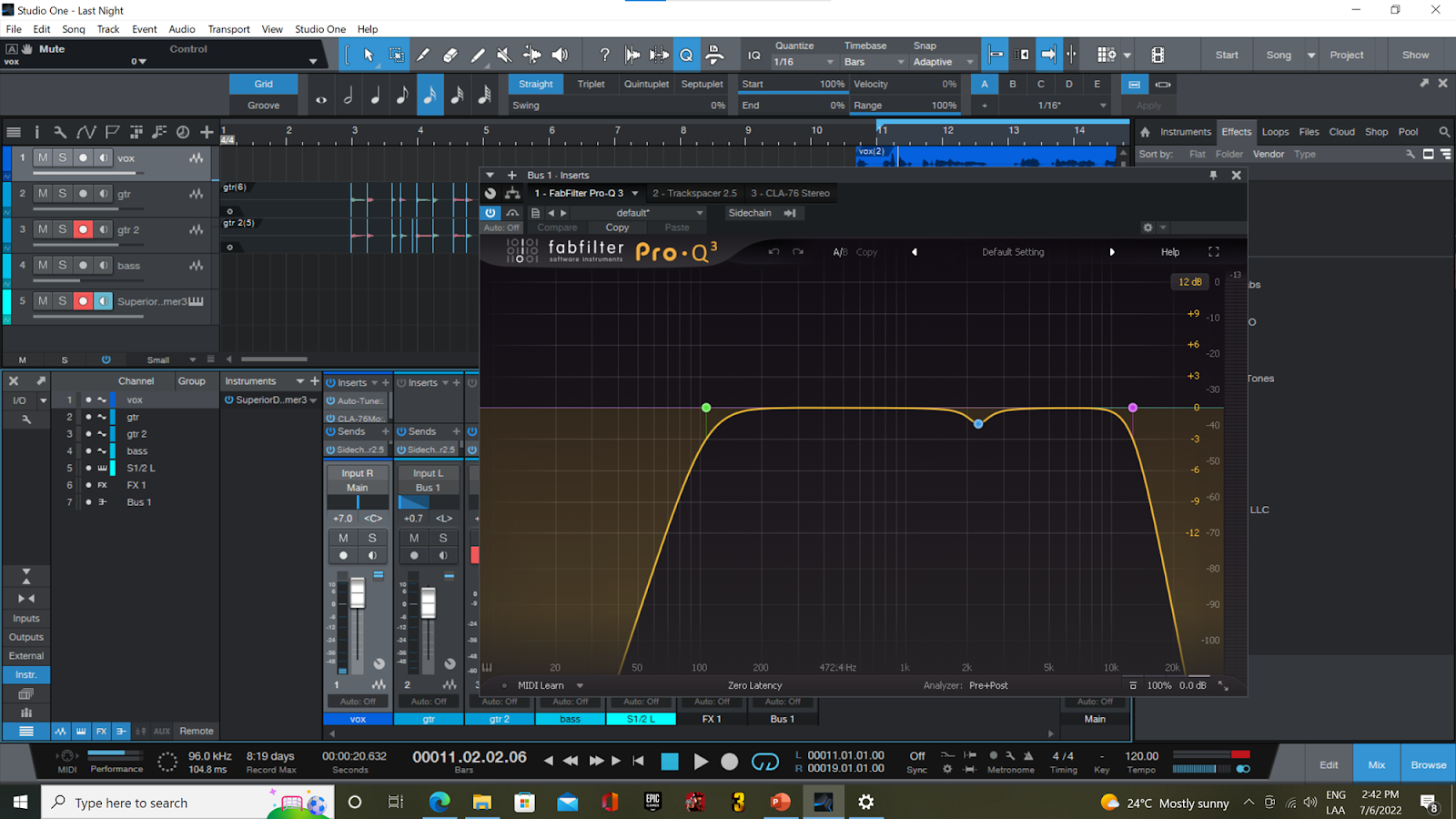Click the tempo value 120.00
This screenshot has height=819, width=1456.
coord(1141,756)
